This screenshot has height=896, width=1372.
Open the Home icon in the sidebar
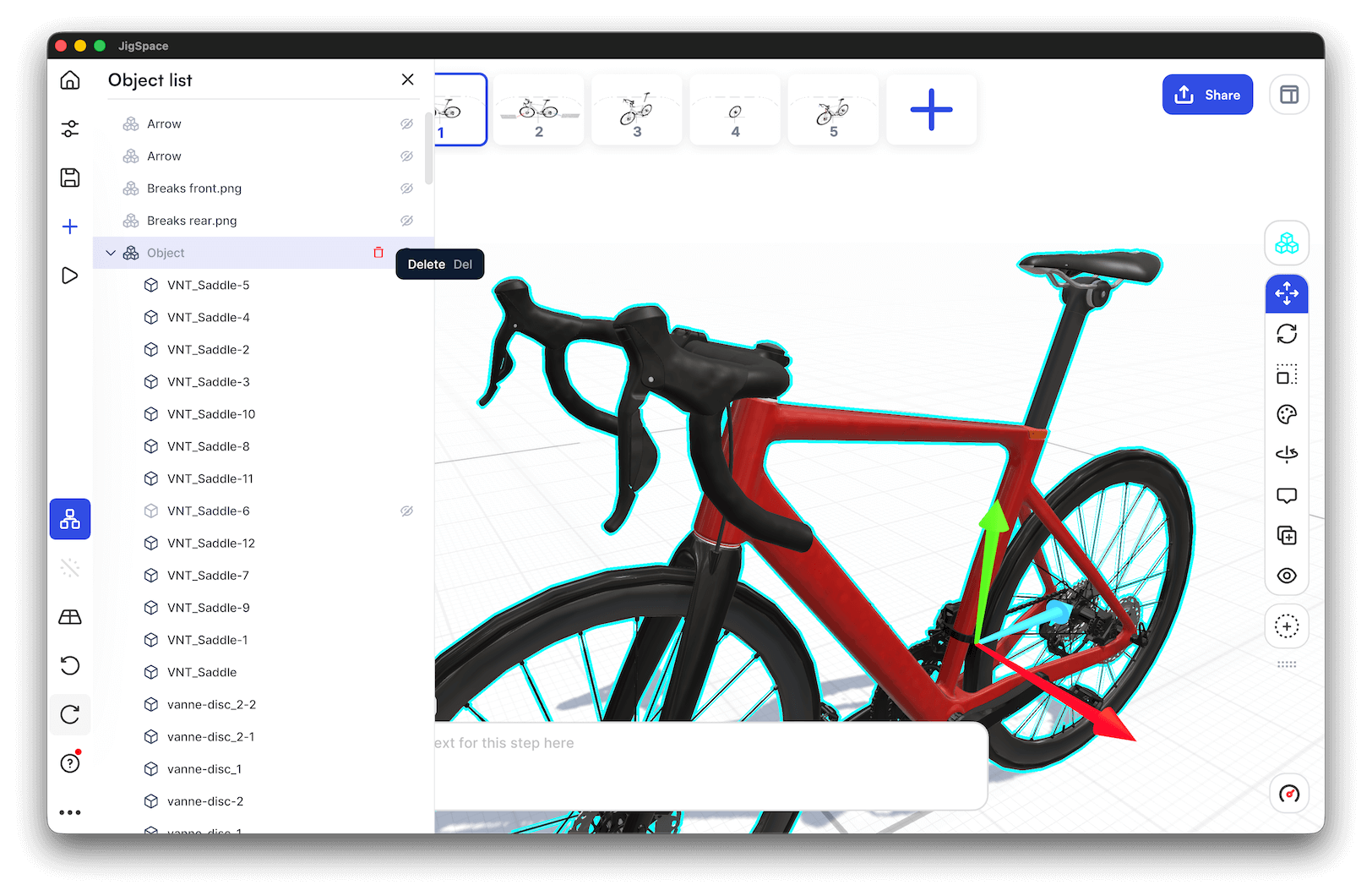pyautogui.click(x=70, y=80)
